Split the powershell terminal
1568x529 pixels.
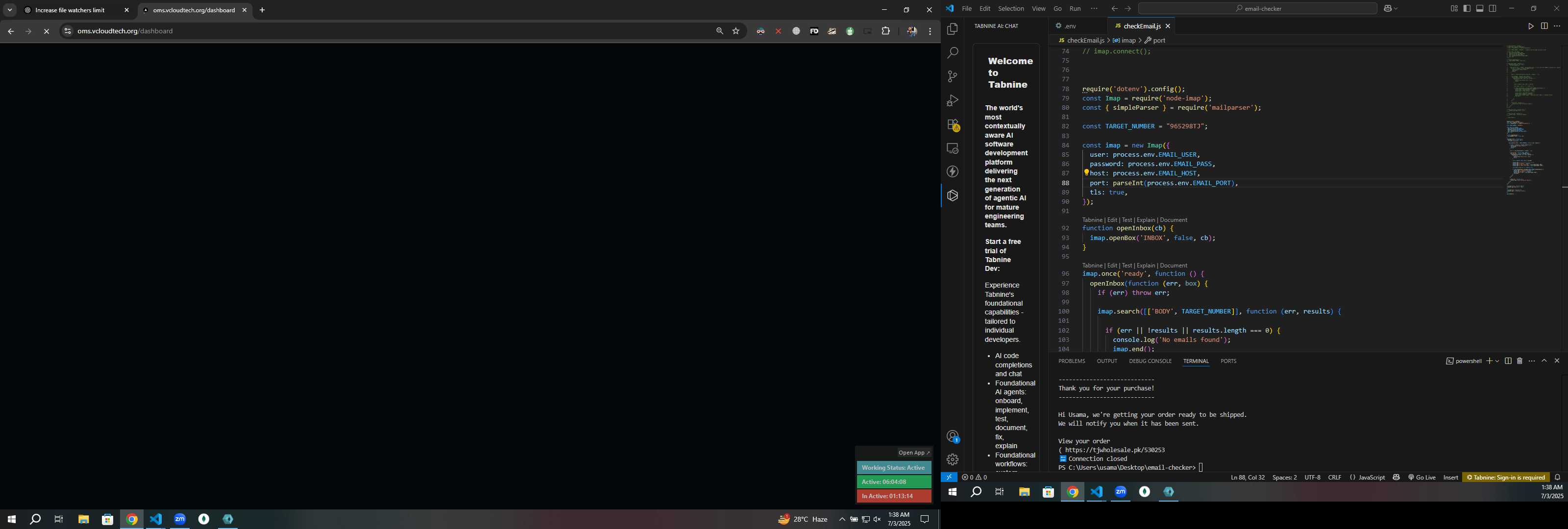point(1508,361)
